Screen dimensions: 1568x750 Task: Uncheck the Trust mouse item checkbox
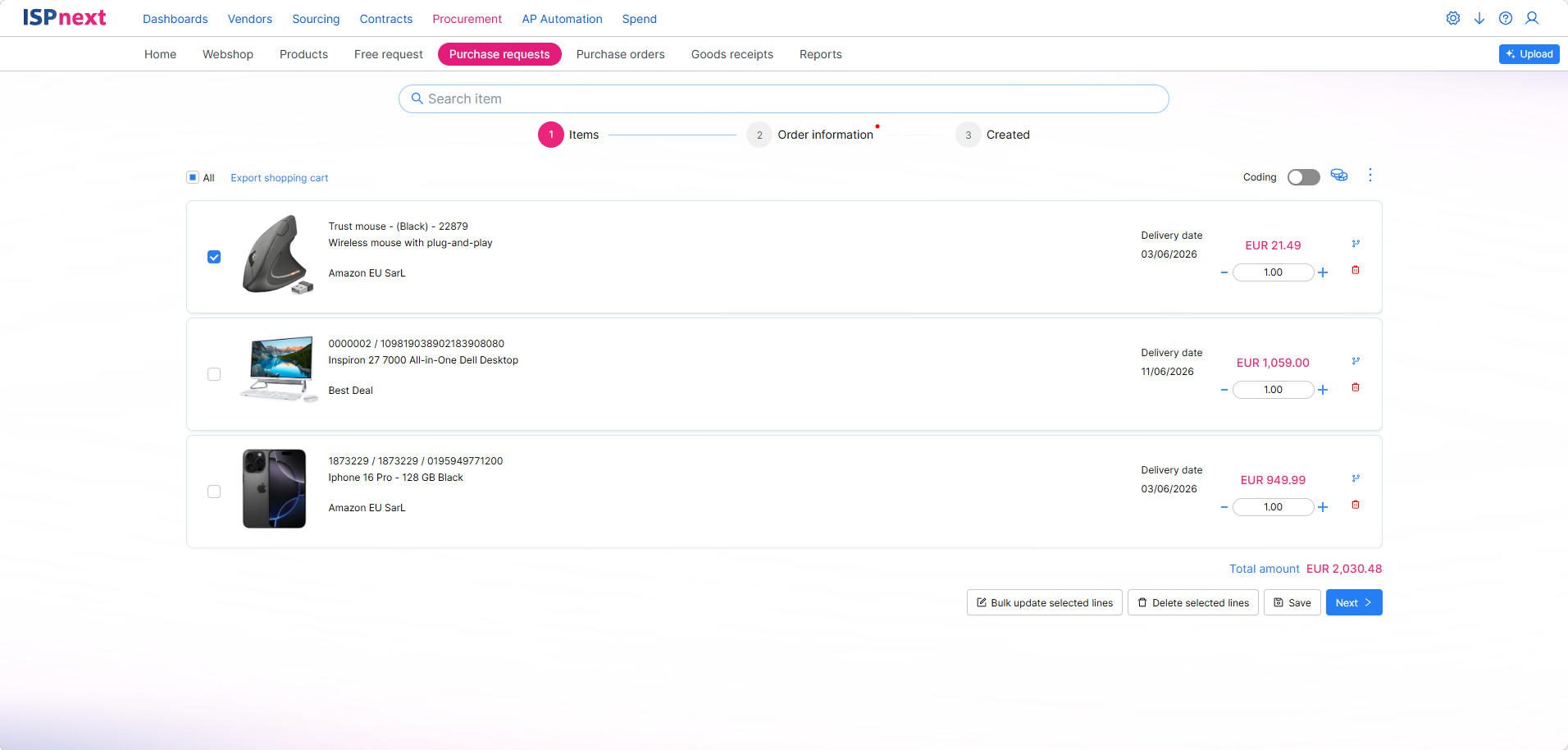[214, 257]
